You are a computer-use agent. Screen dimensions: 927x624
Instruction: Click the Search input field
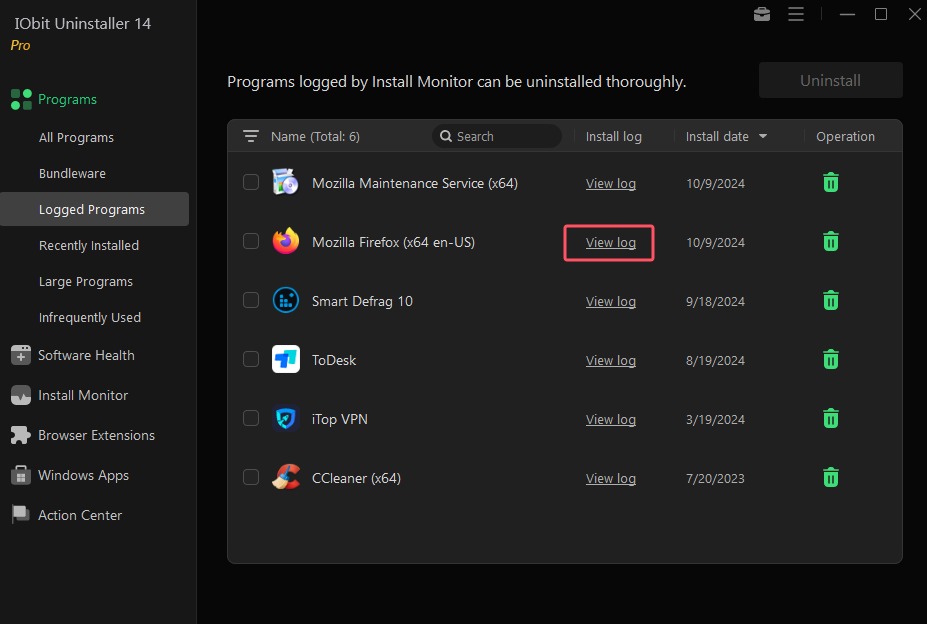tap(497, 136)
